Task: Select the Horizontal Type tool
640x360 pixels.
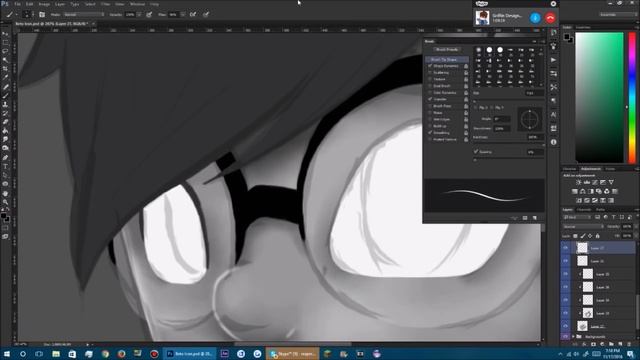Action: pos(5,166)
